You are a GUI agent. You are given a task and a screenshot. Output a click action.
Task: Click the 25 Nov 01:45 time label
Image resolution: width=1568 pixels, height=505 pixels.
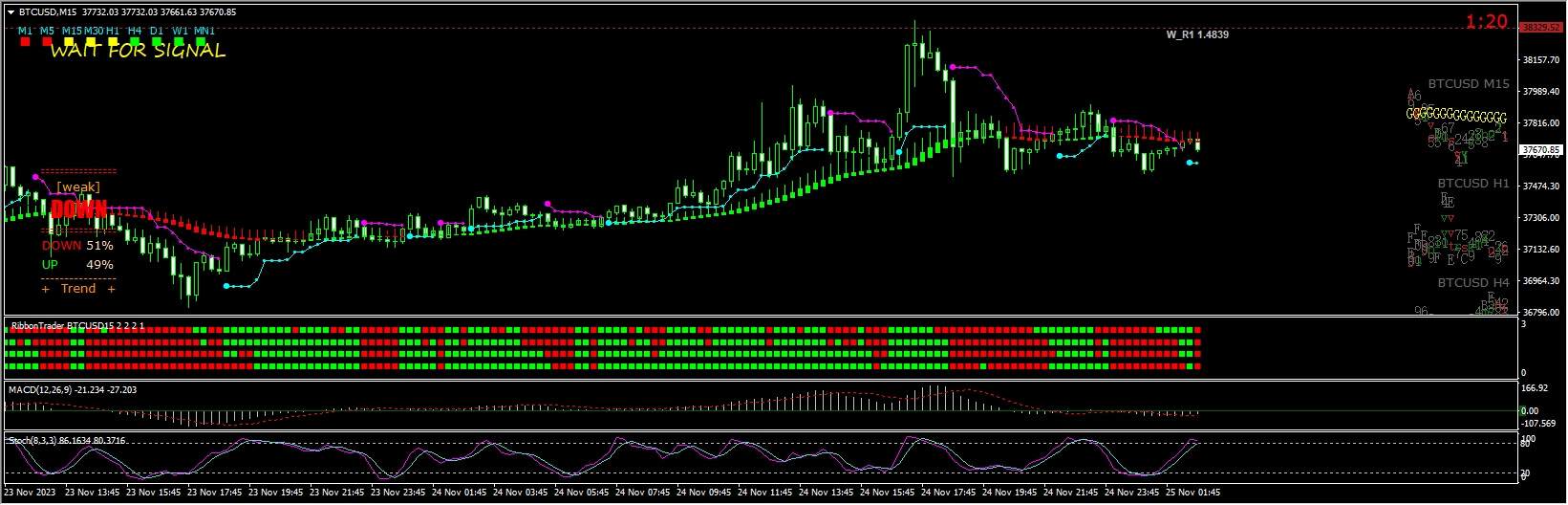point(1193,494)
